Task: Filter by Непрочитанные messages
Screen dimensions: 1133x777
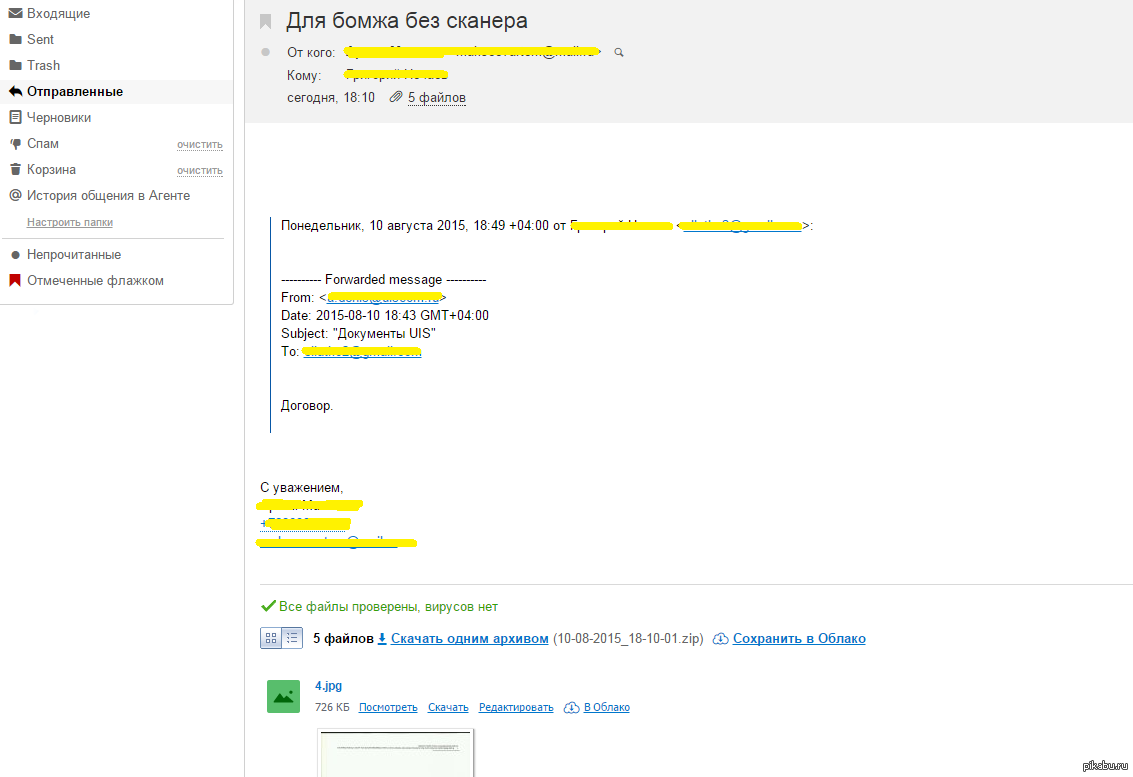Action: click(73, 254)
